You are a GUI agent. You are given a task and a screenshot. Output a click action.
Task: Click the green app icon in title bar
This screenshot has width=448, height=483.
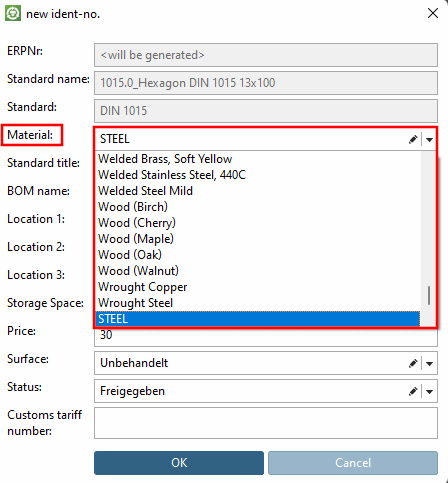13,14
